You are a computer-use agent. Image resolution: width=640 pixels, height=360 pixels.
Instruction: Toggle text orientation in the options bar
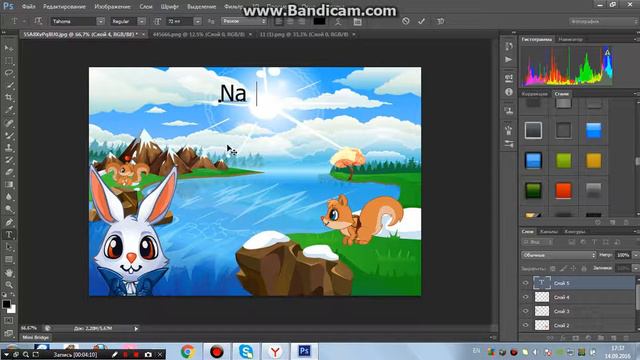tap(38, 21)
